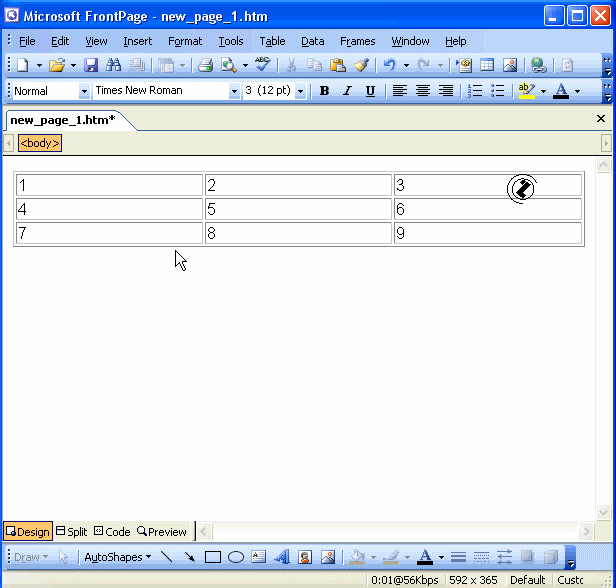
Task: Click the table cell containing 5
Action: point(298,209)
